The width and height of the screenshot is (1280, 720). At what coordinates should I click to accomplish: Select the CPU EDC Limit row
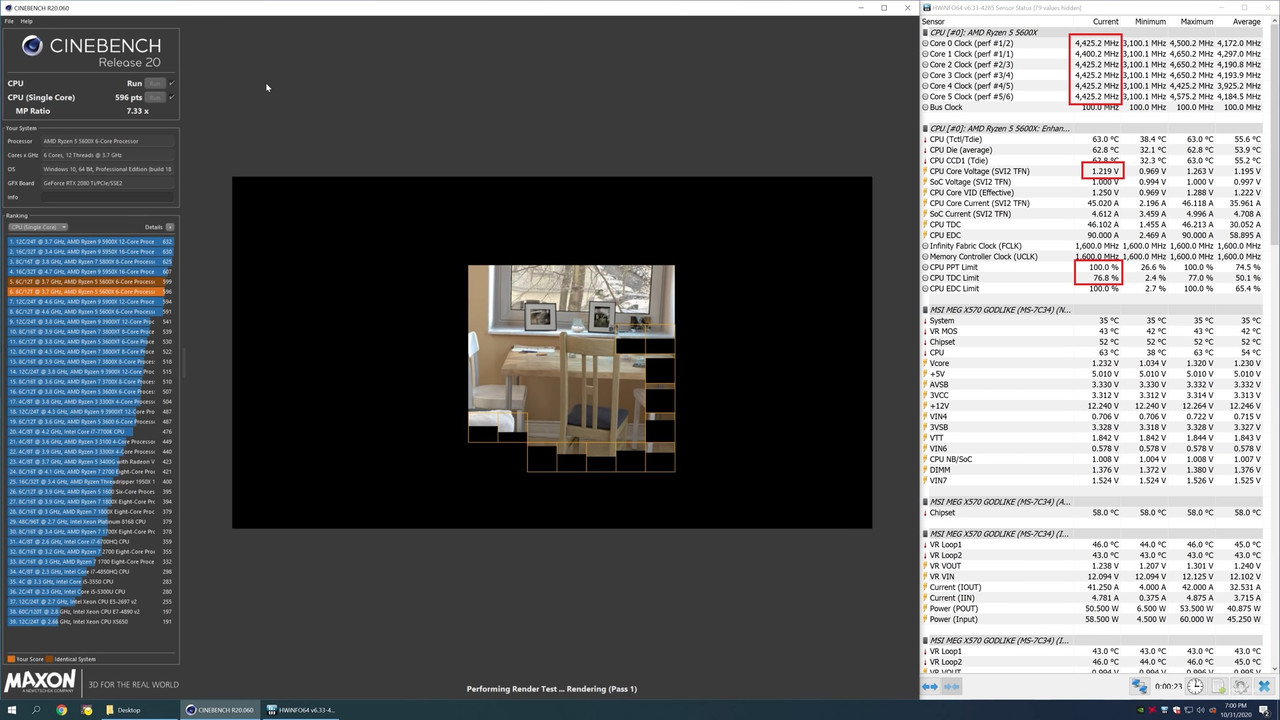click(x=1092, y=288)
